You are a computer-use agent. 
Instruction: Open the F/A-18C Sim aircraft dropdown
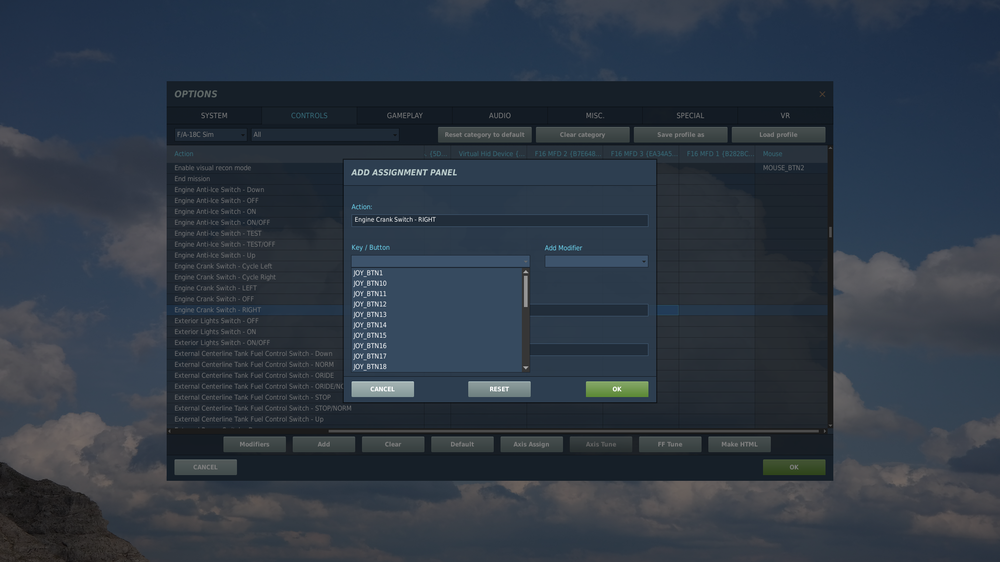tap(210, 135)
